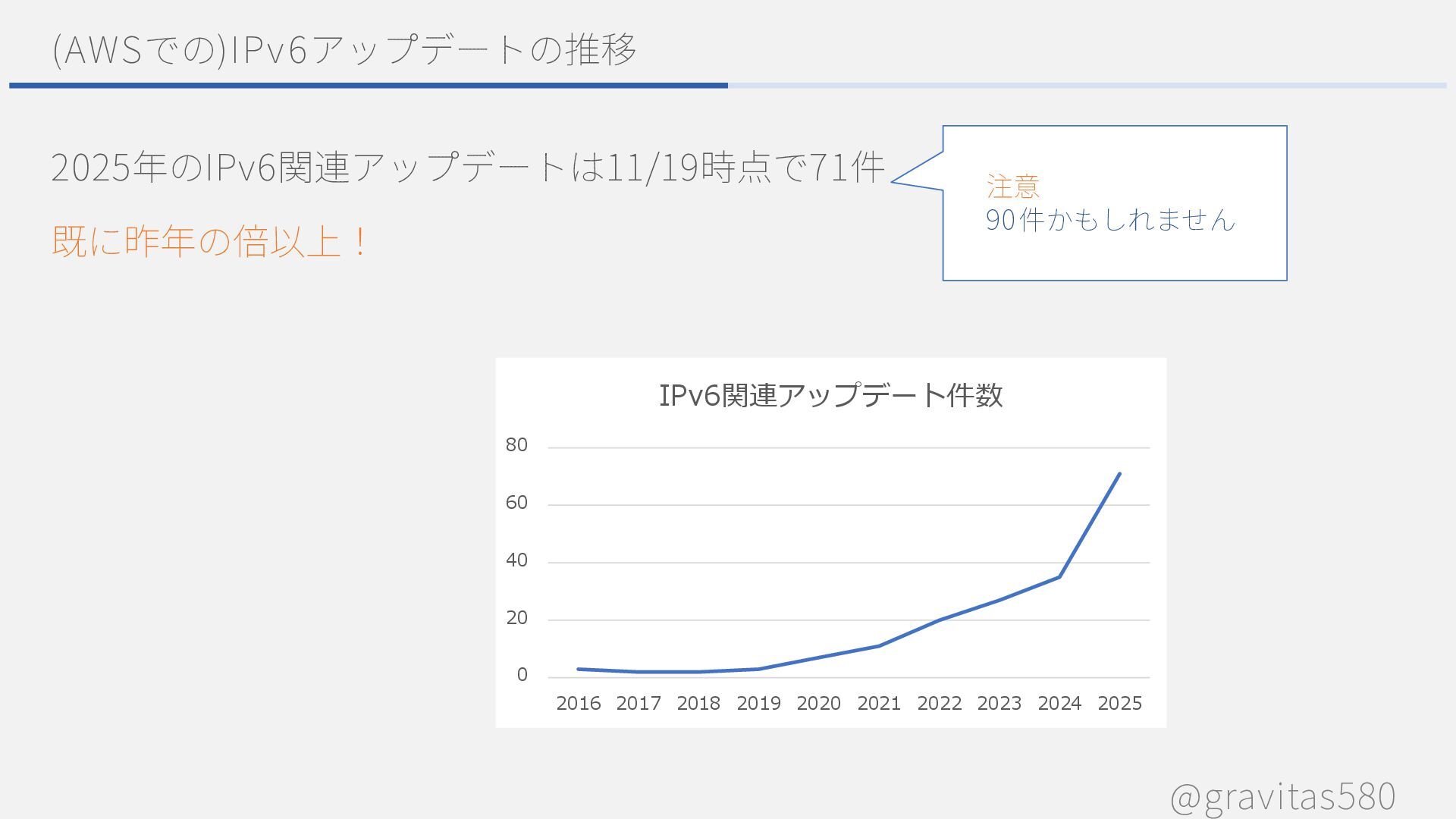Image resolution: width=1456 pixels, height=819 pixels.
Task: Click the 2016 label on chart x-axis
Action: [x=578, y=704]
